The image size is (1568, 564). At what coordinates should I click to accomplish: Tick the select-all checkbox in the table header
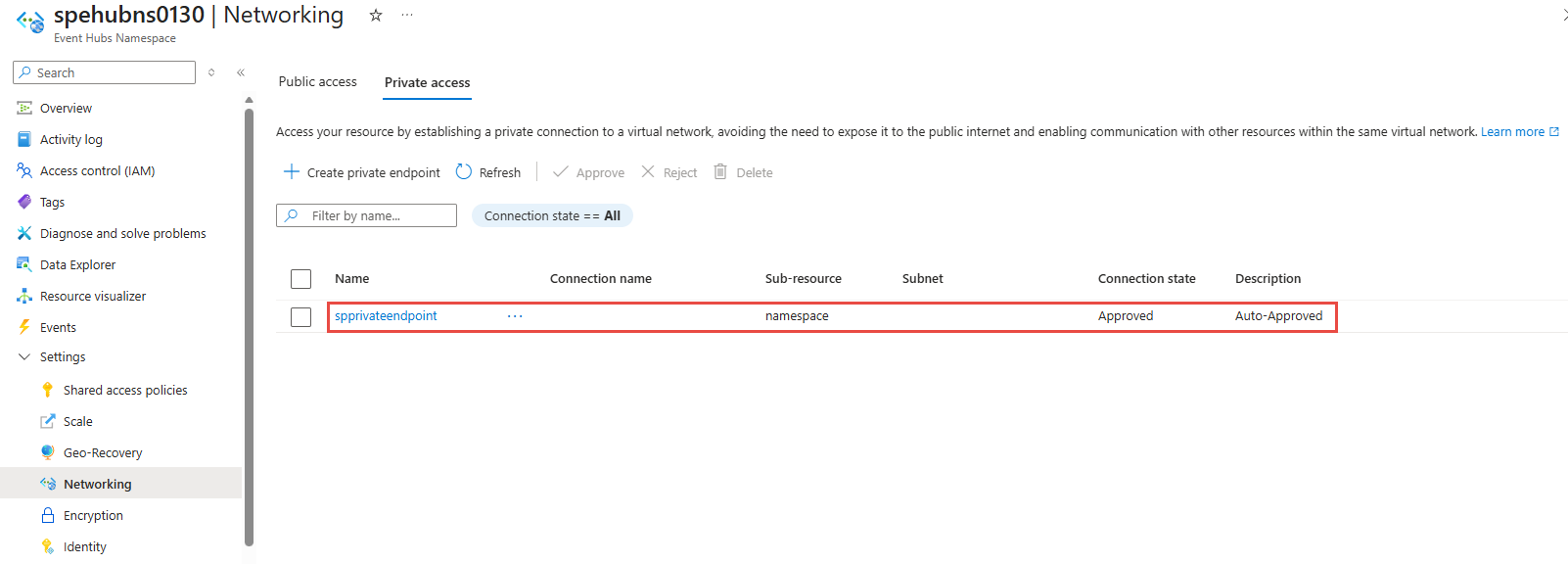click(x=301, y=279)
